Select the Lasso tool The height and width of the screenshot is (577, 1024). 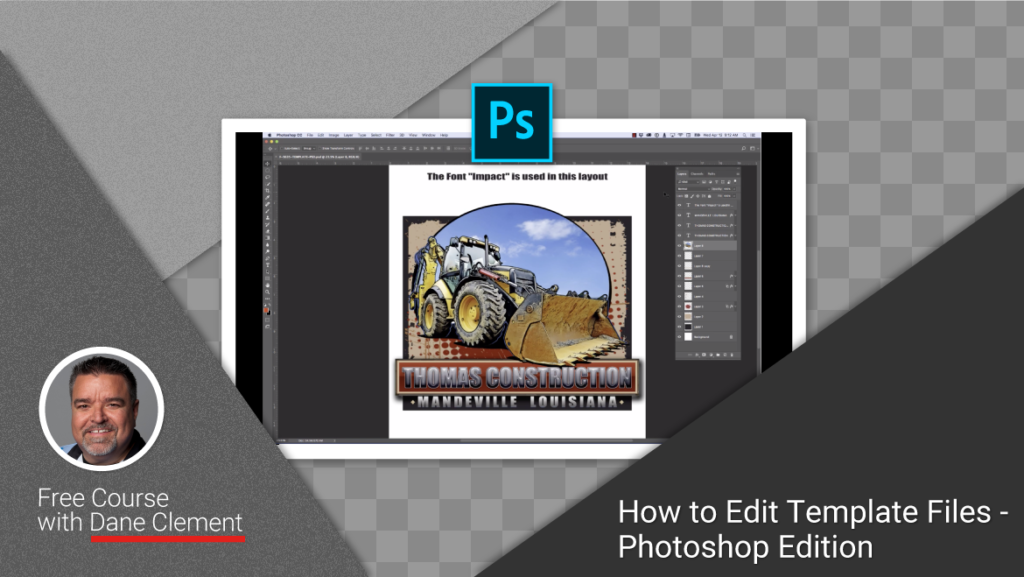268,177
